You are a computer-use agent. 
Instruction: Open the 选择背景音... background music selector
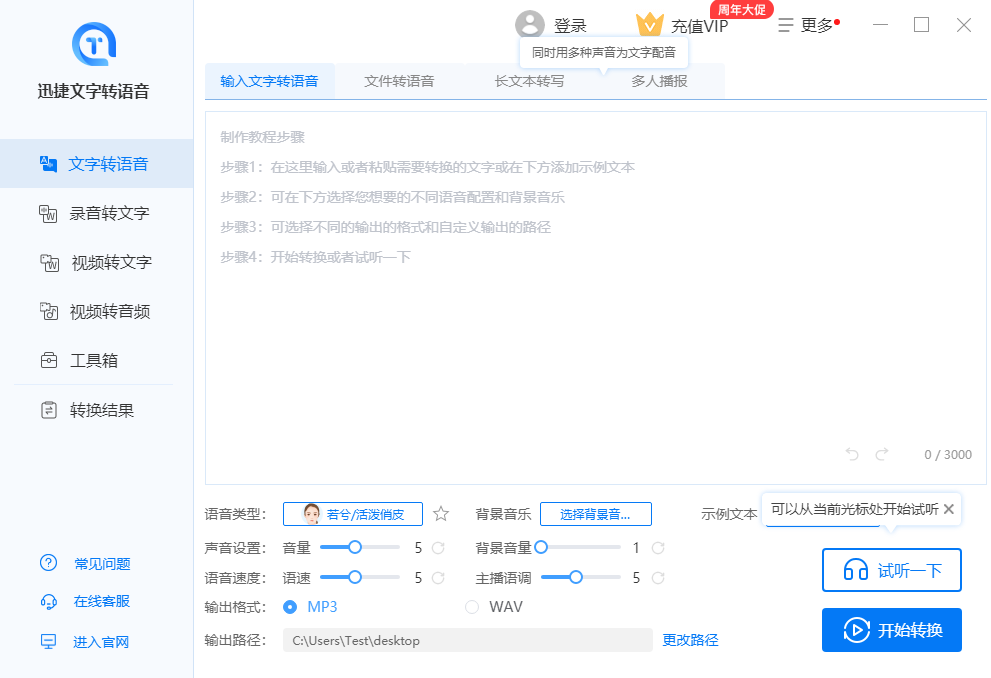click(x=595, y=514)
